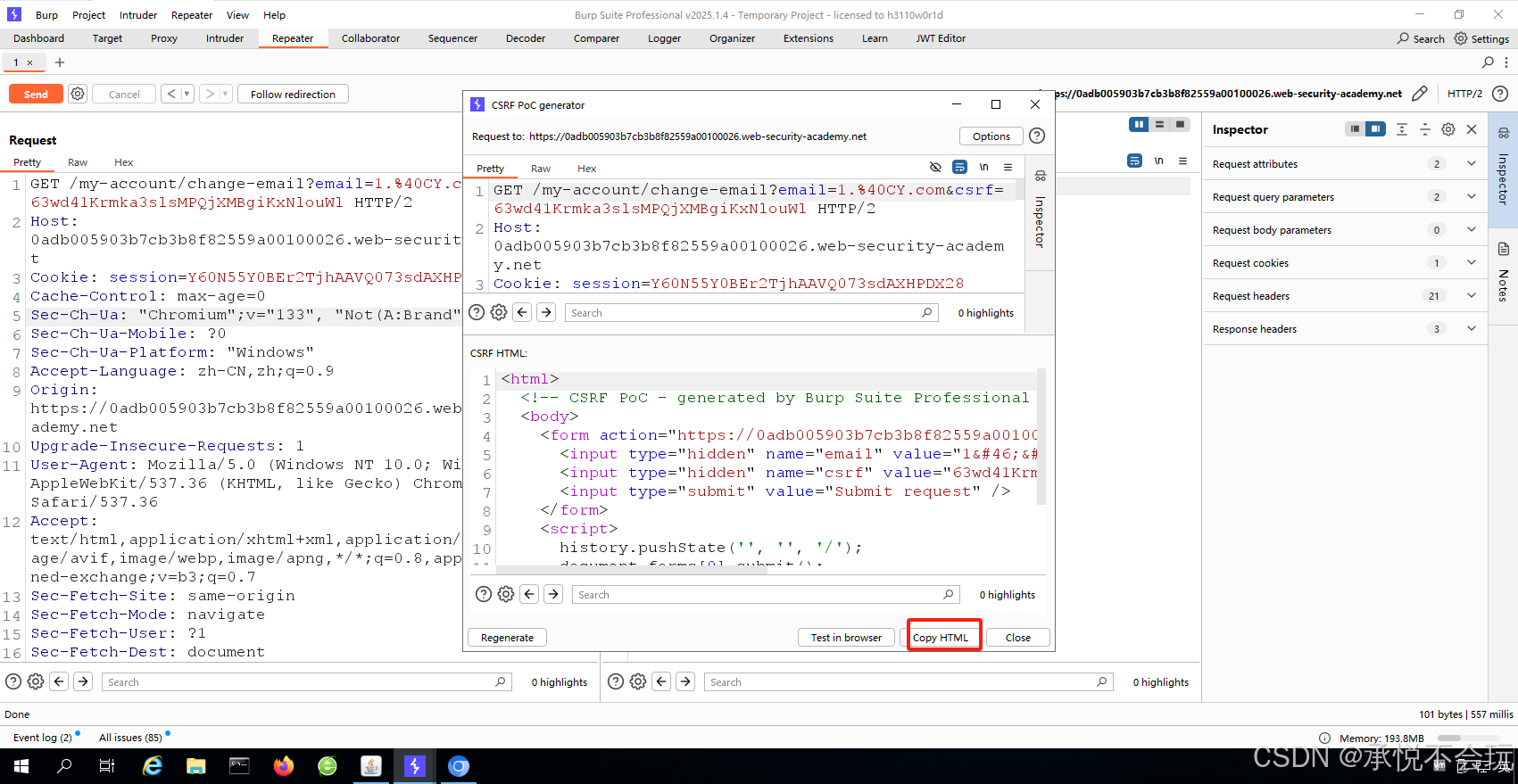The image size is (1518, 784).
Task: Close the CSRF PoC generator via Close button
Action: click(1017, 637)
